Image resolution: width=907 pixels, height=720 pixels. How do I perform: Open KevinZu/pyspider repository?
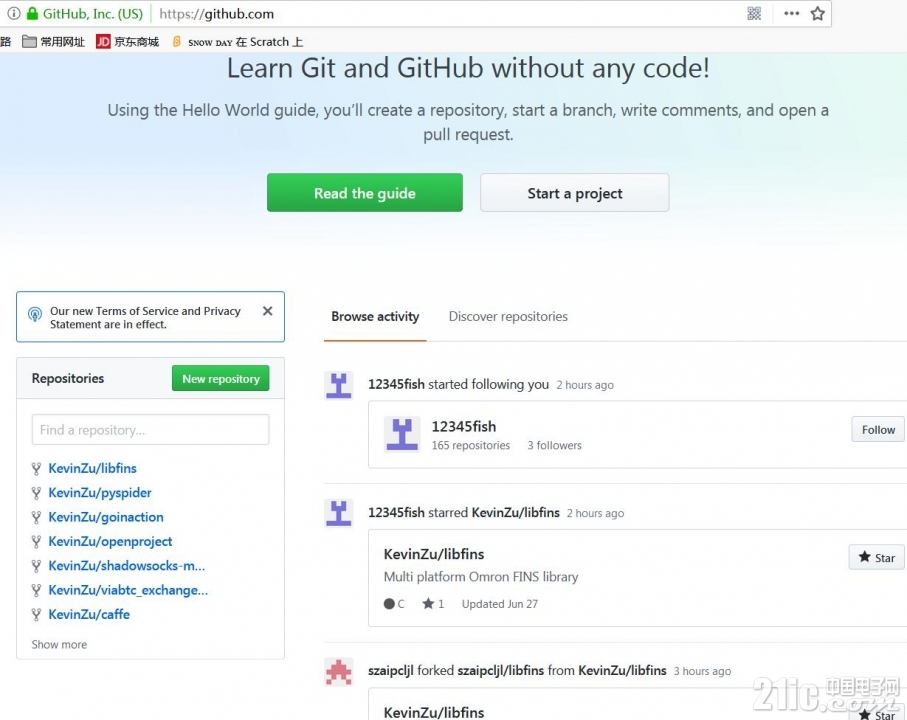pyautogui.click(x=100, y=493)
